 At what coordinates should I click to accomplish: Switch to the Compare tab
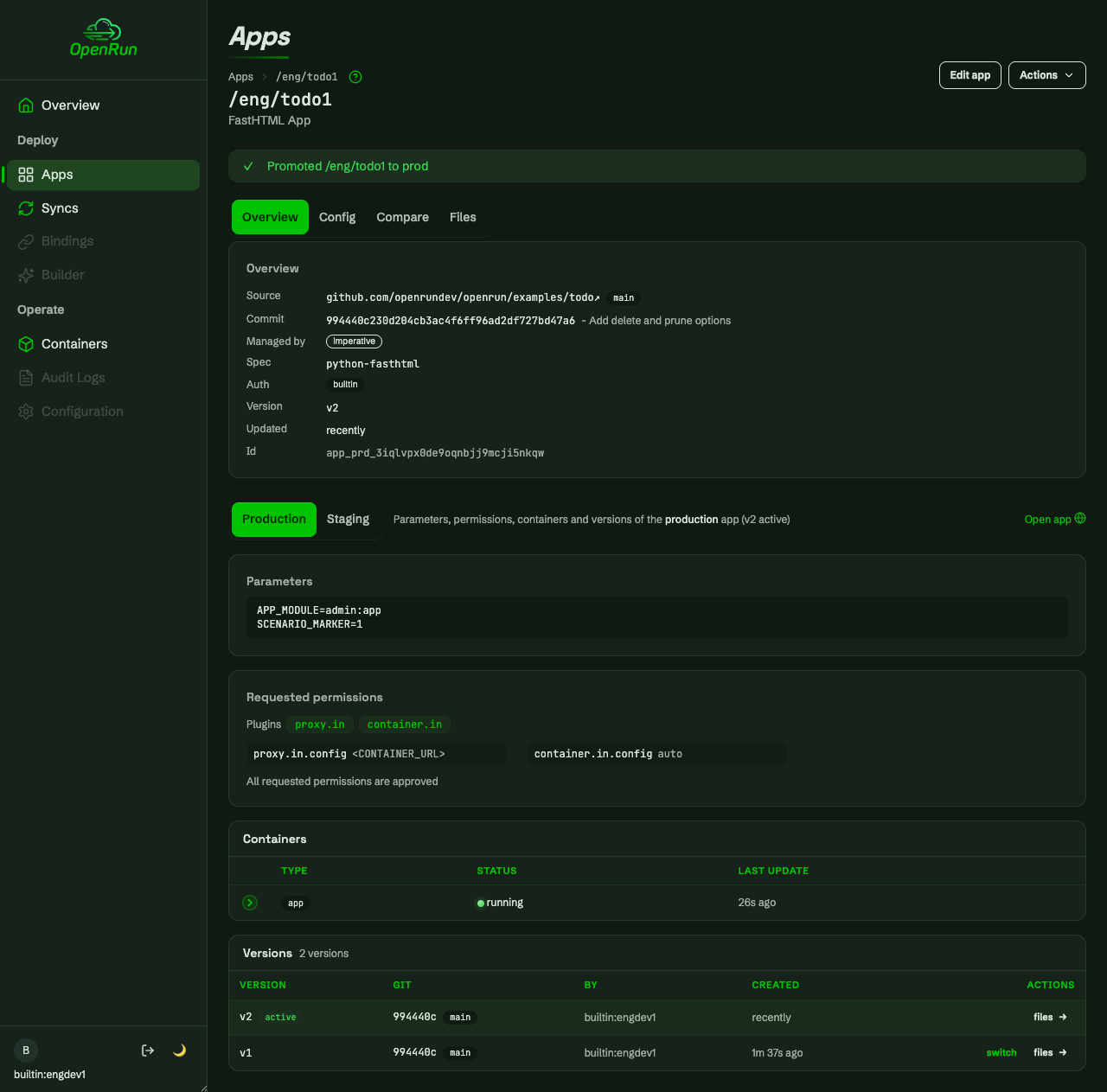pos(403,217)
